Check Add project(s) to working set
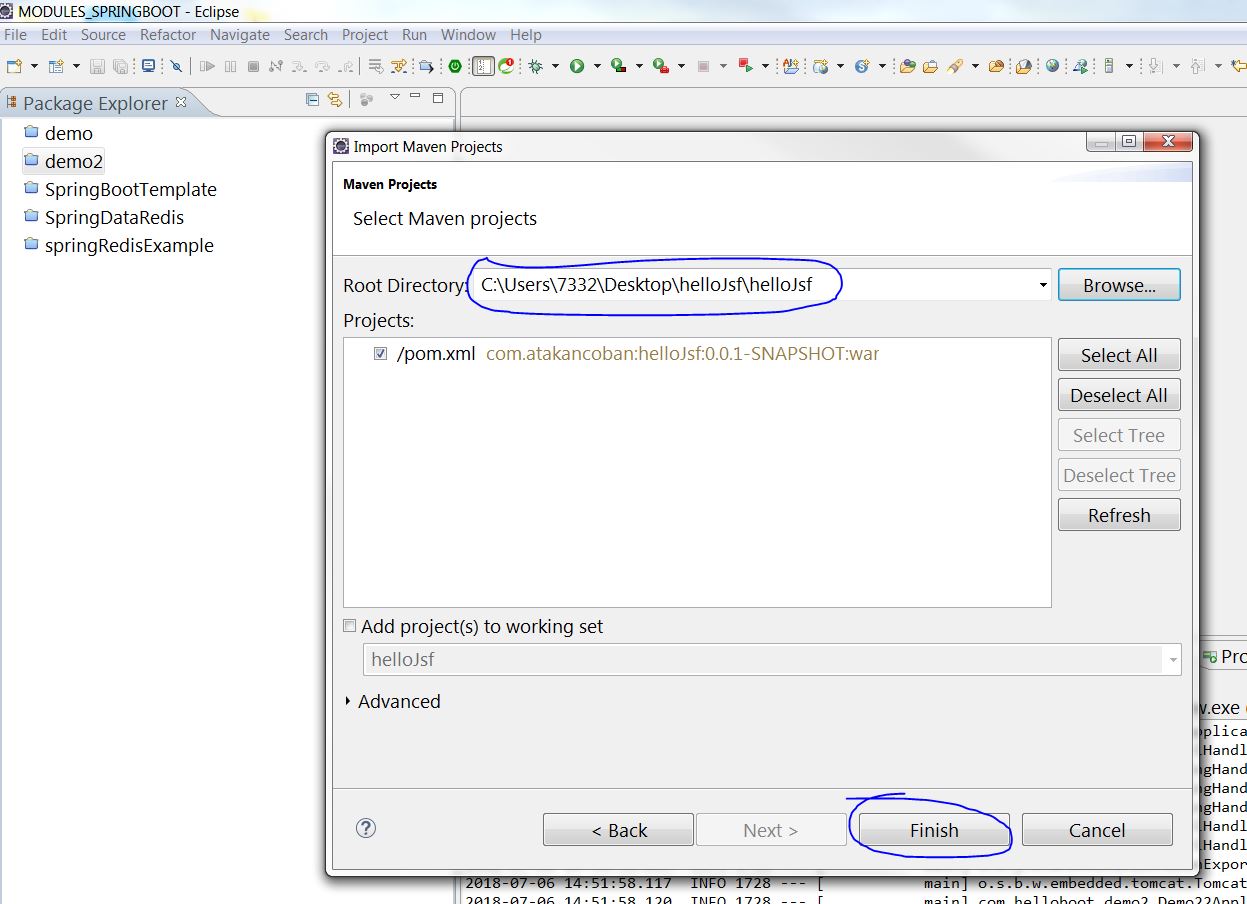The height and width of the screenshot is (904, 1247). coord(349,627)
